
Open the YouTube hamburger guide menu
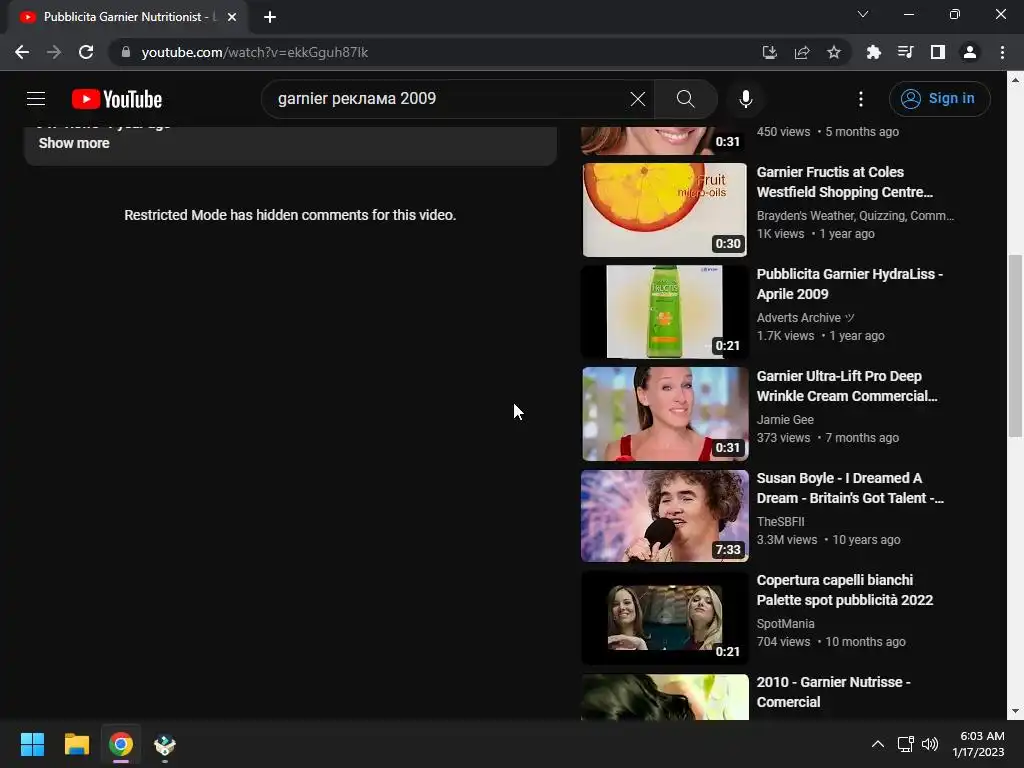click(x=36, y=99)
